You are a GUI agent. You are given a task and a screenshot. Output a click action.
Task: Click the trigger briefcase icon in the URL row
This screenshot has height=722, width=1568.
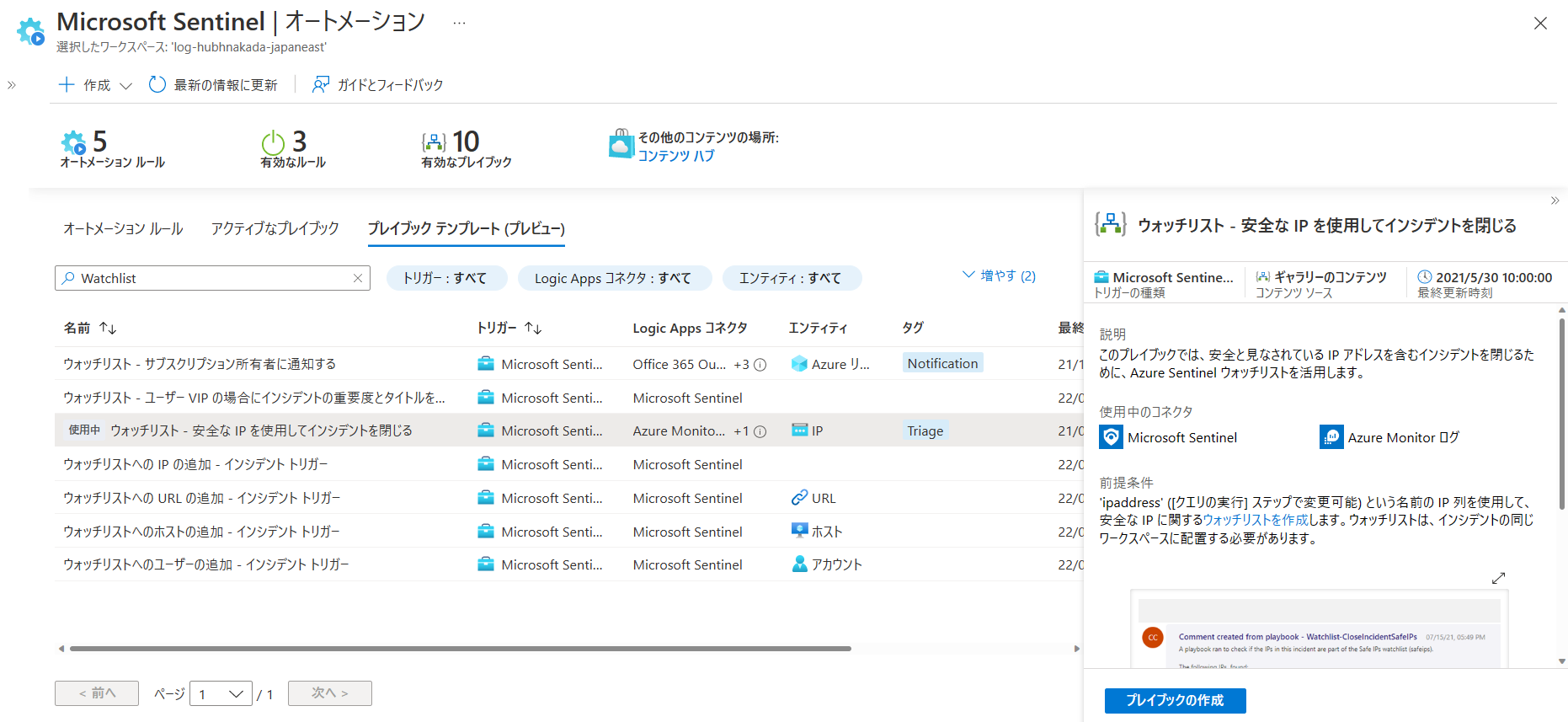(x=486, y=498)
